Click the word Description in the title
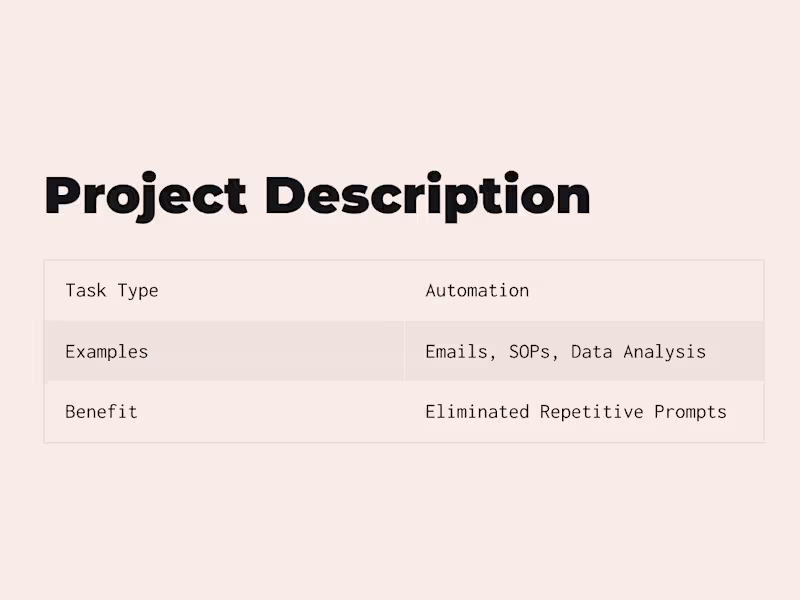Image resolution: width=800 pixels, height=600 pixels. [x=428, y=196]
